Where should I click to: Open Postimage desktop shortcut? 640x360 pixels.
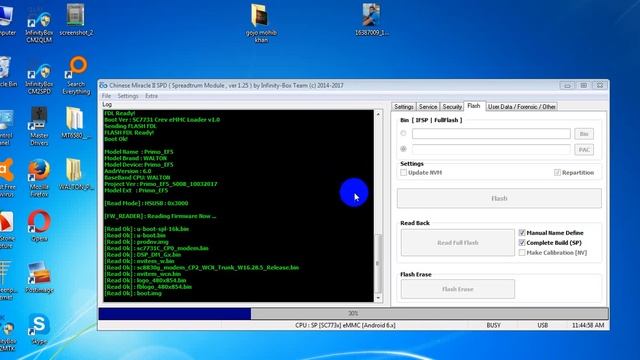click(39, 278)
